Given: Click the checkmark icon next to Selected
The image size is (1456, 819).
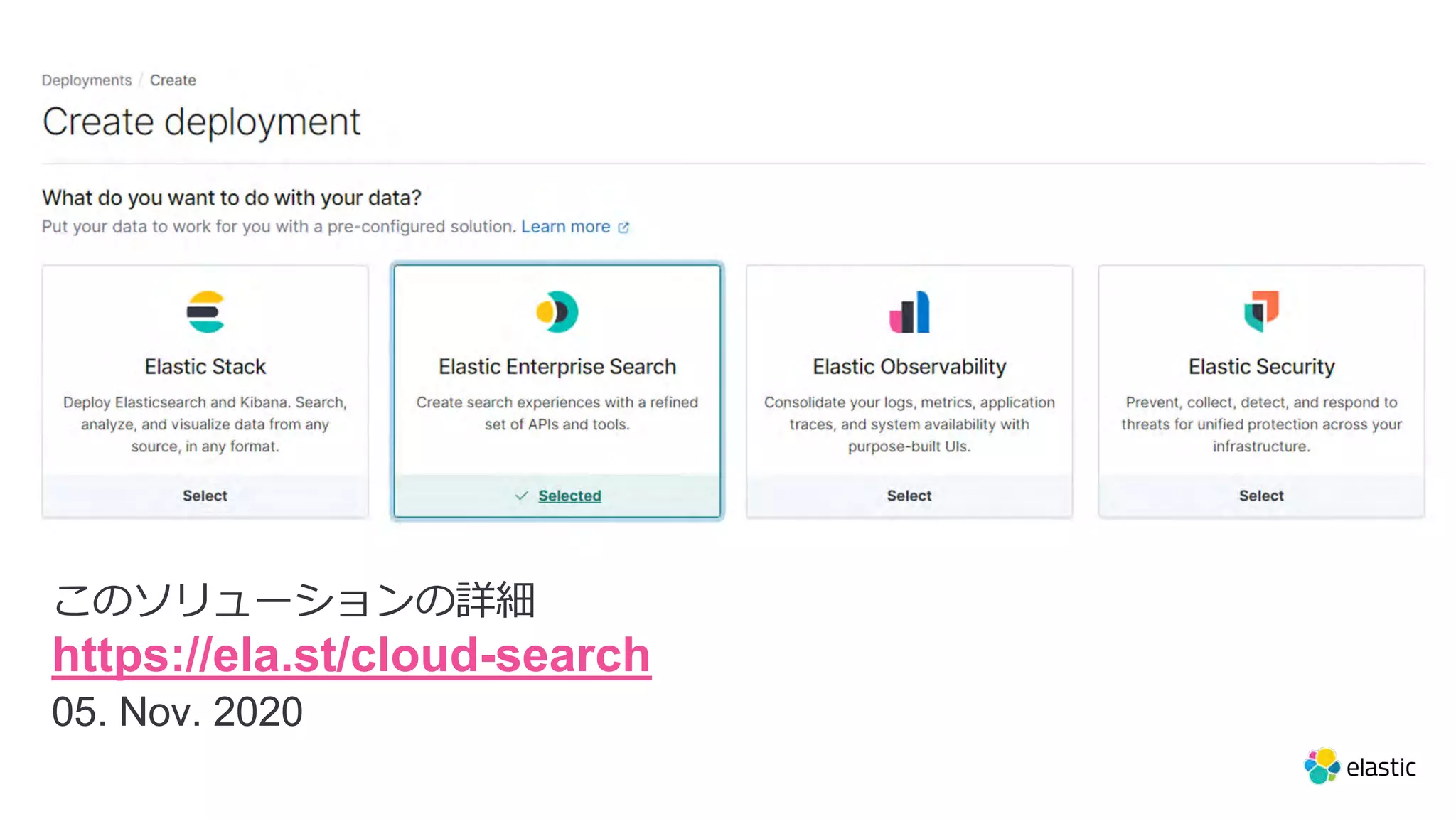Looking at the screenshot, I should pos(521,496).
